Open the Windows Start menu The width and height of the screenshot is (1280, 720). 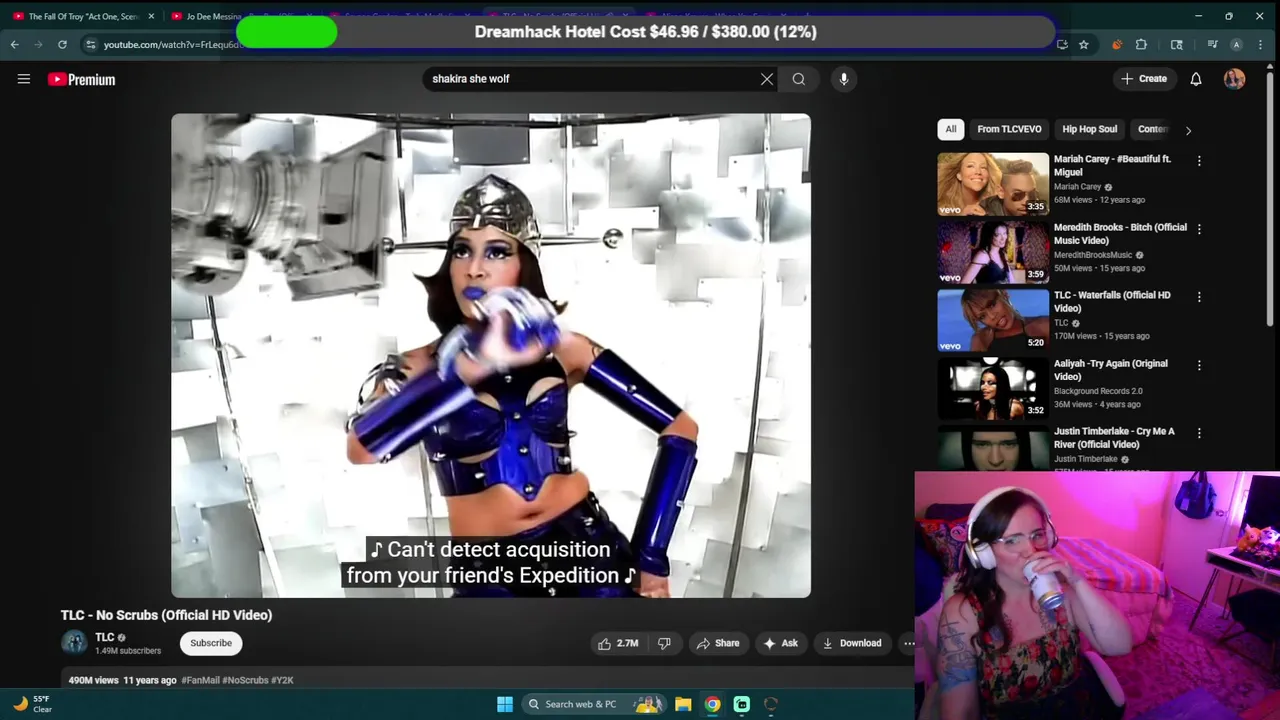tap(505, 704)
